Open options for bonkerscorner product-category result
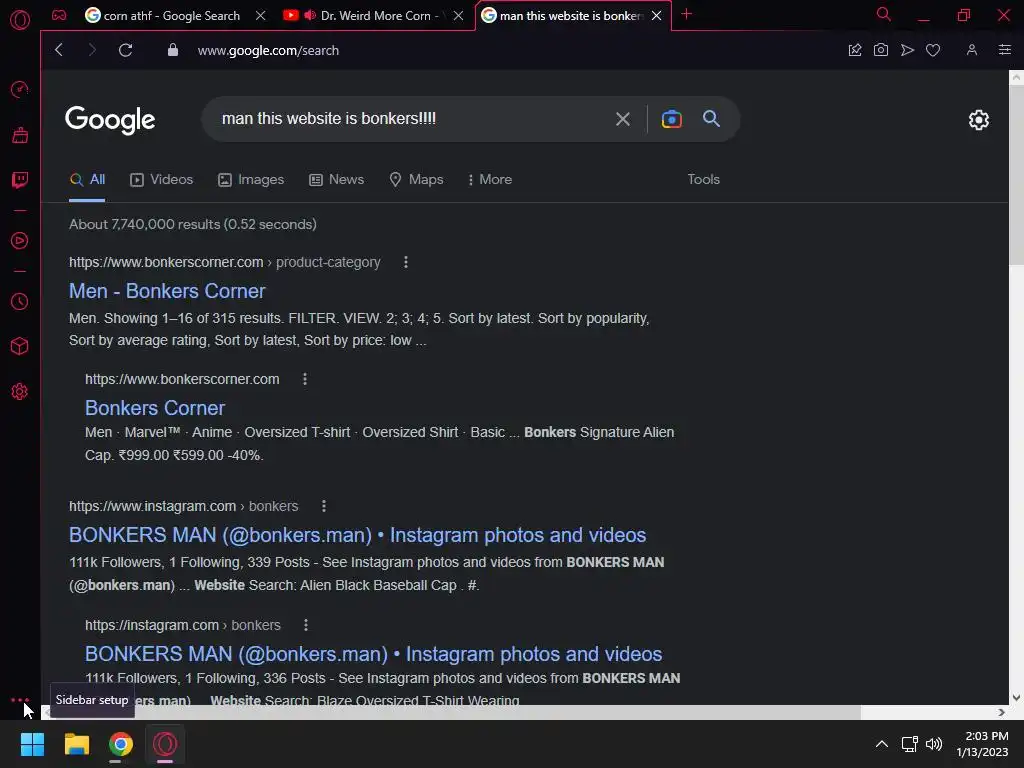This screenshot has height=768, width=1024. pos(406,262)
